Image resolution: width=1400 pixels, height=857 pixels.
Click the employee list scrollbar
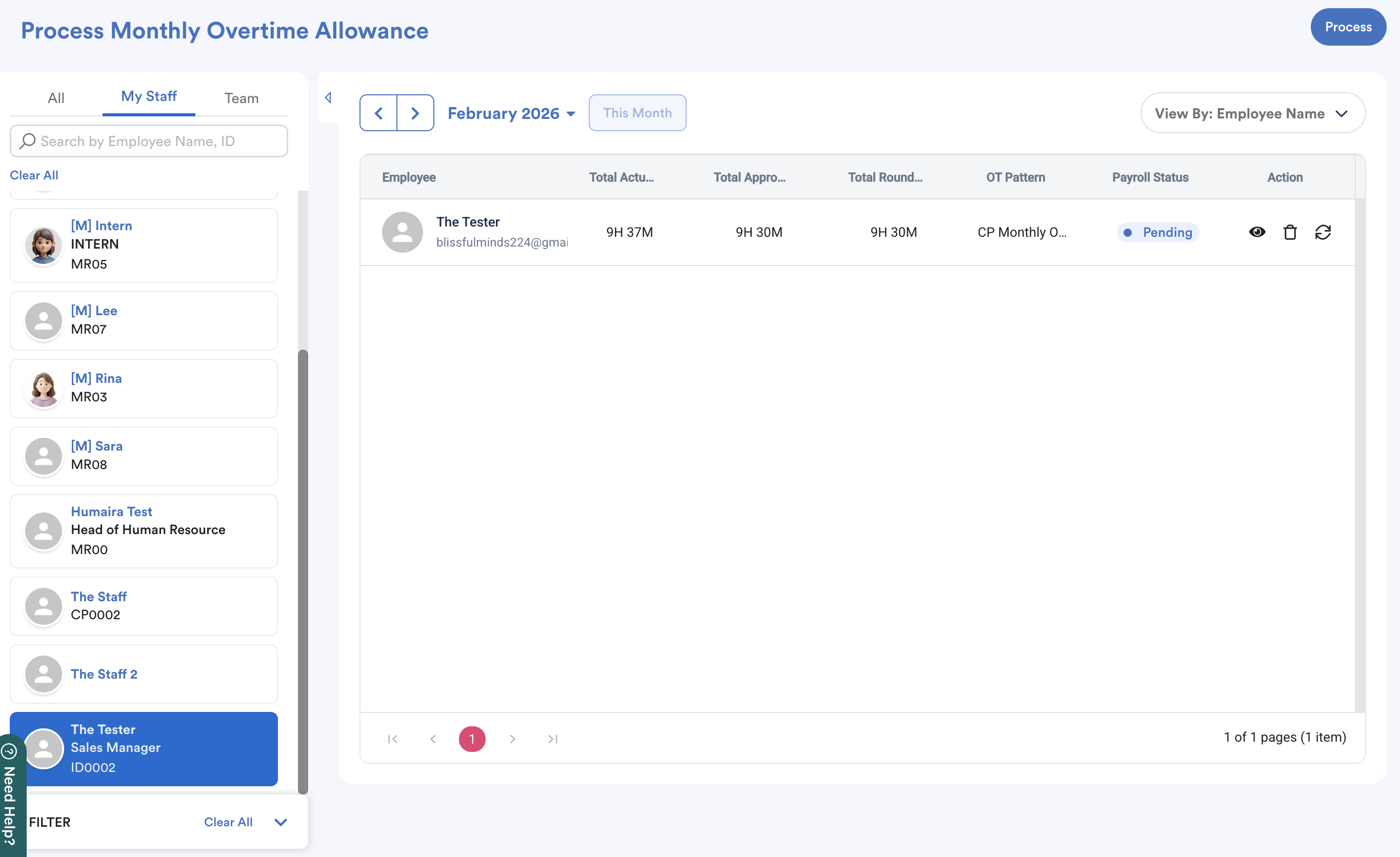coord(303,568)
